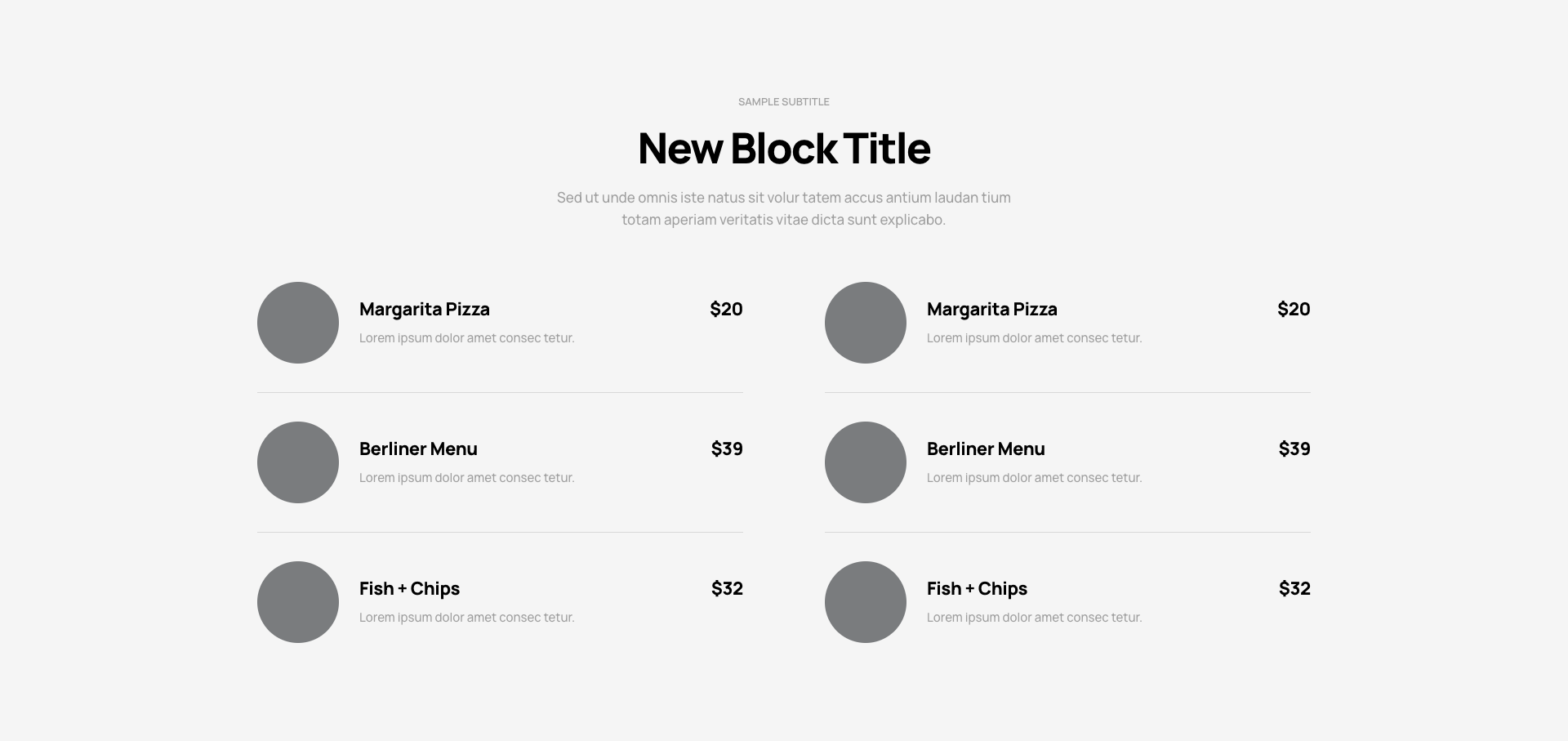Click the left $32 price

click(x=727, y=588)
